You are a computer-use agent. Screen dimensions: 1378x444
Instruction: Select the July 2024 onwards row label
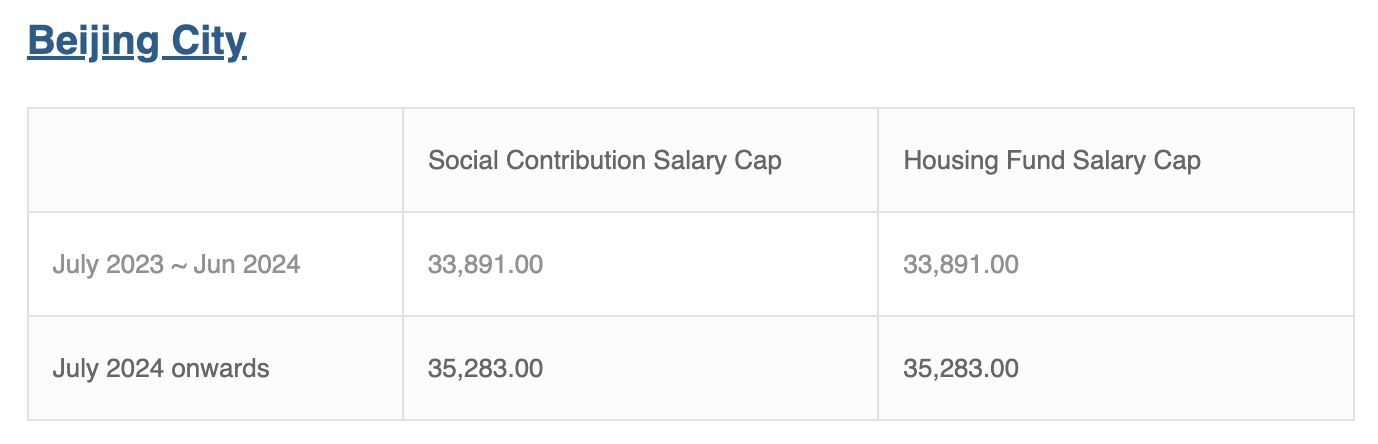point(161,368)
